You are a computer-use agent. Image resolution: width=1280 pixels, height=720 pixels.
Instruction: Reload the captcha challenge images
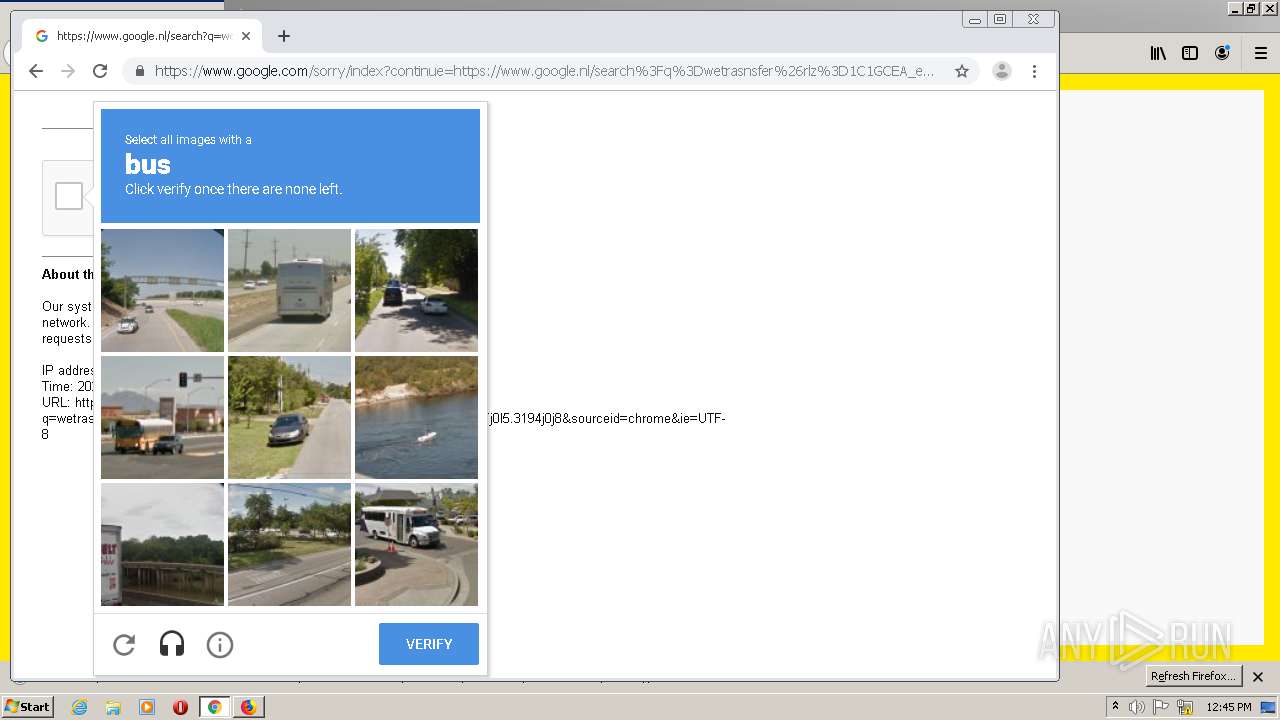[124, 645]
